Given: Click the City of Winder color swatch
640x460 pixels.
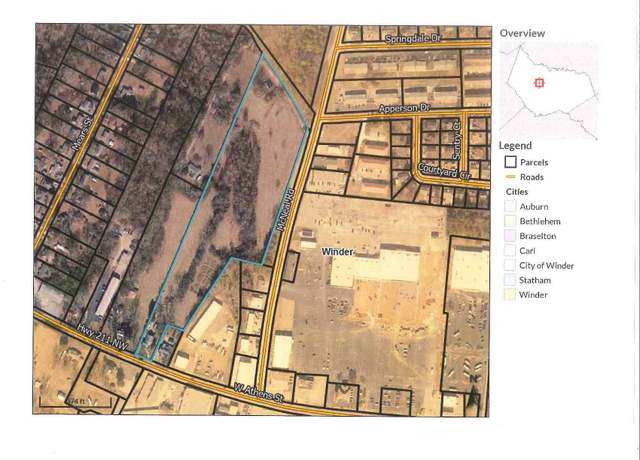Looking at the screenshot, I should [x=510, y=265].
